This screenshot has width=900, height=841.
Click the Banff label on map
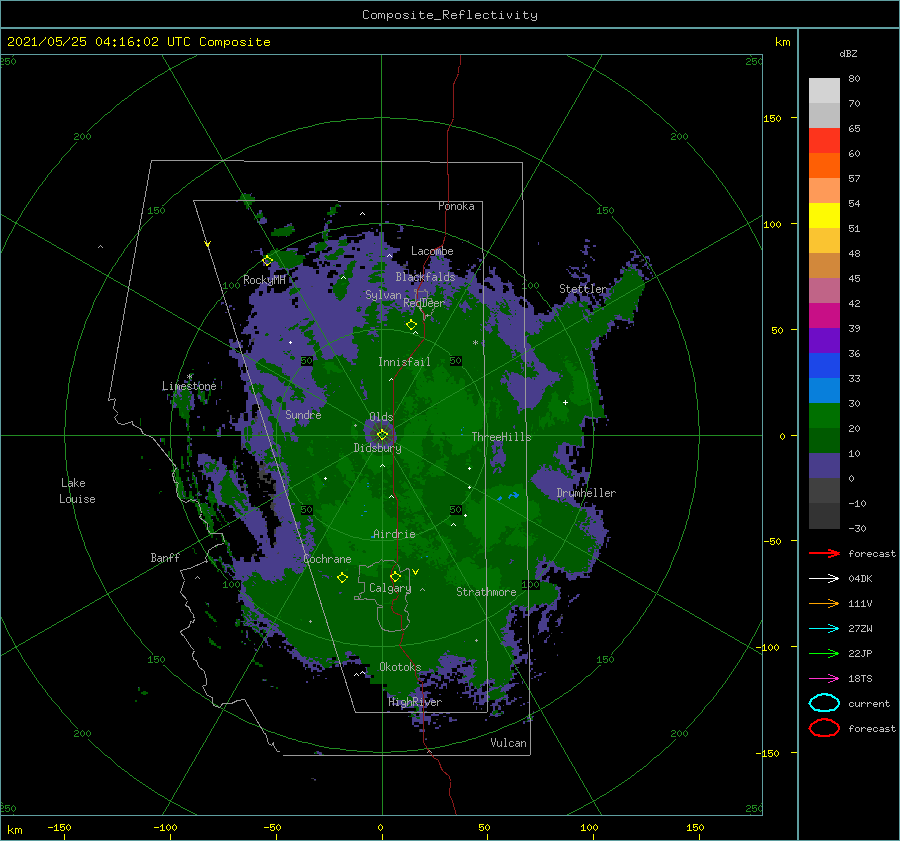165,557
